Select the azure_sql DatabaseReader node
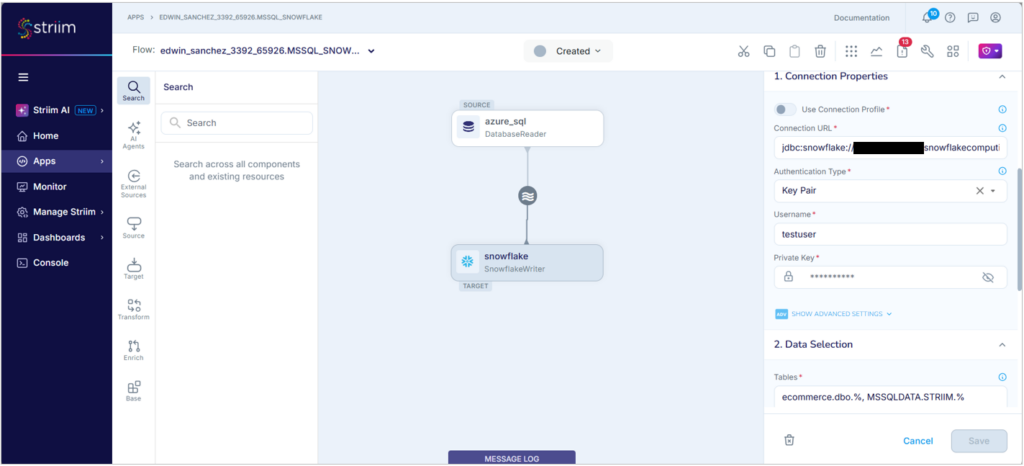The image size is (1024, 466). pos(528,128)
